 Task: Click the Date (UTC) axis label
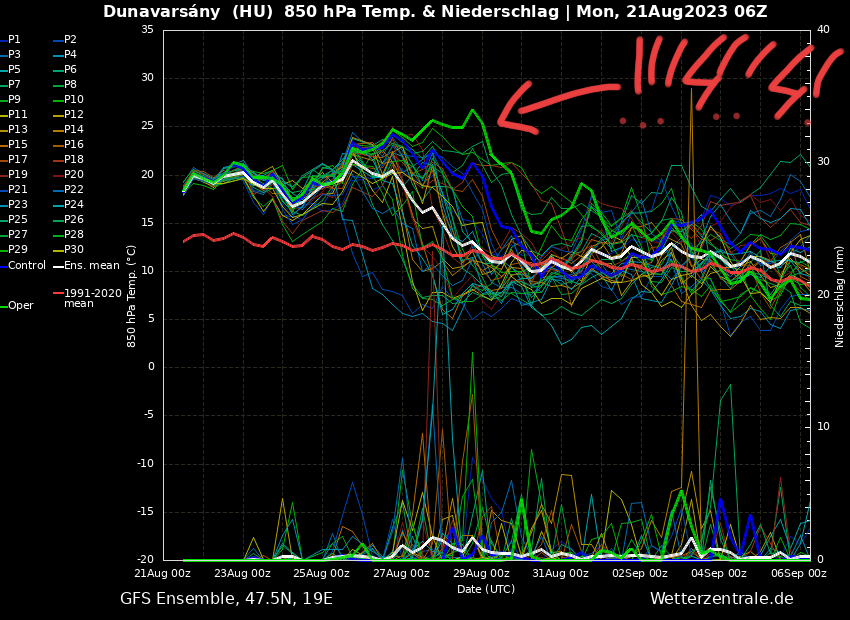[486, 589]
